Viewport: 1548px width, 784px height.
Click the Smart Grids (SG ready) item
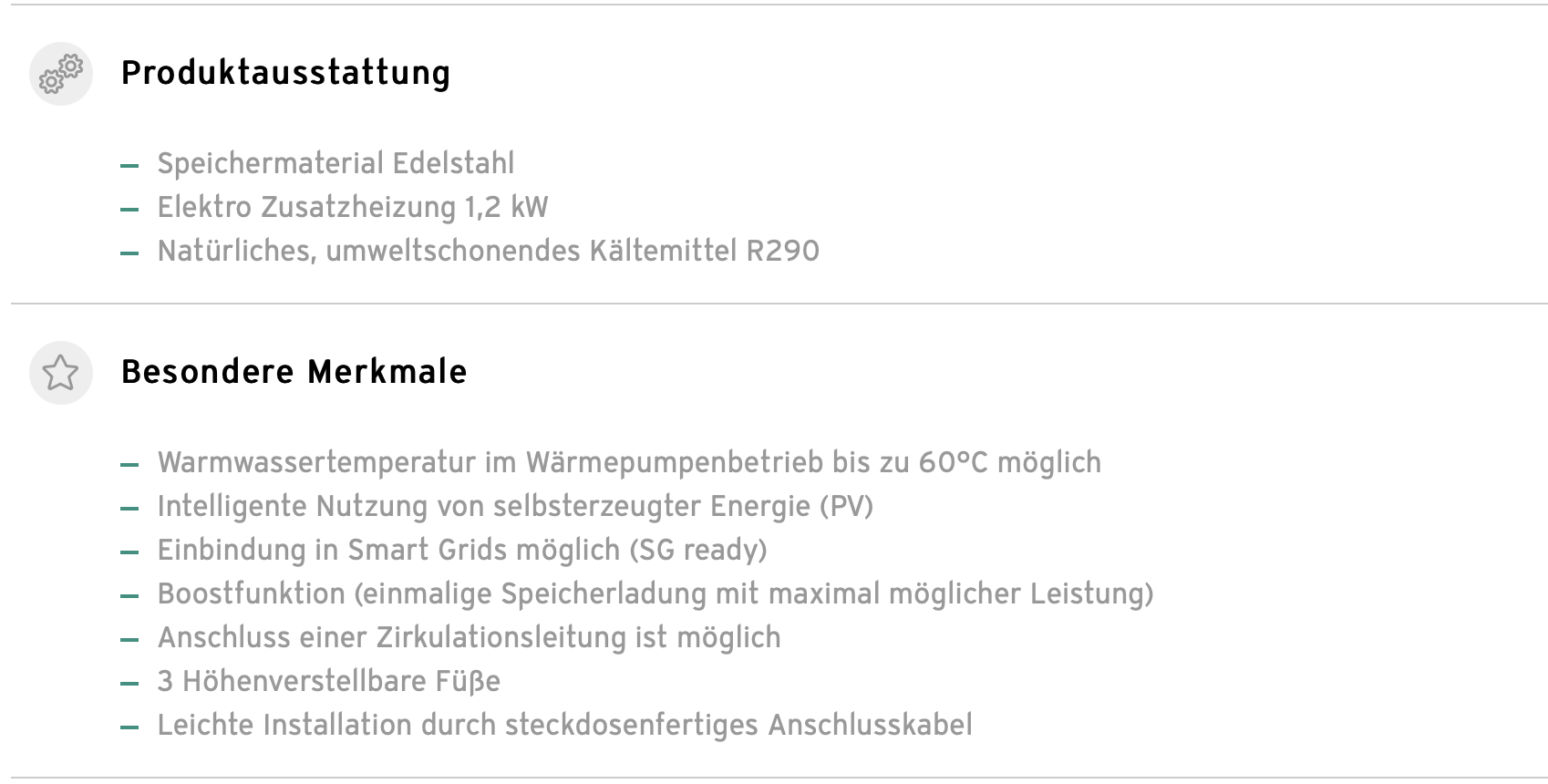[462, 550]
